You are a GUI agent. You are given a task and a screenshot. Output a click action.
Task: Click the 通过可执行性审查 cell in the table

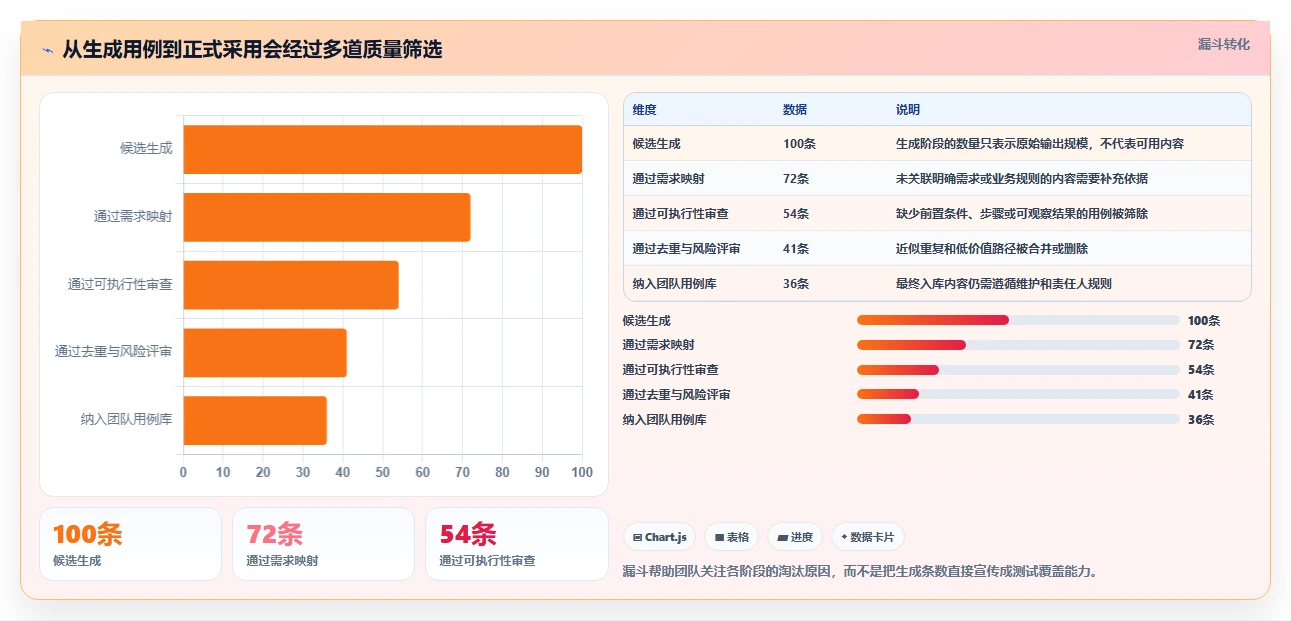pyautogui.click(x=681, y=214)
